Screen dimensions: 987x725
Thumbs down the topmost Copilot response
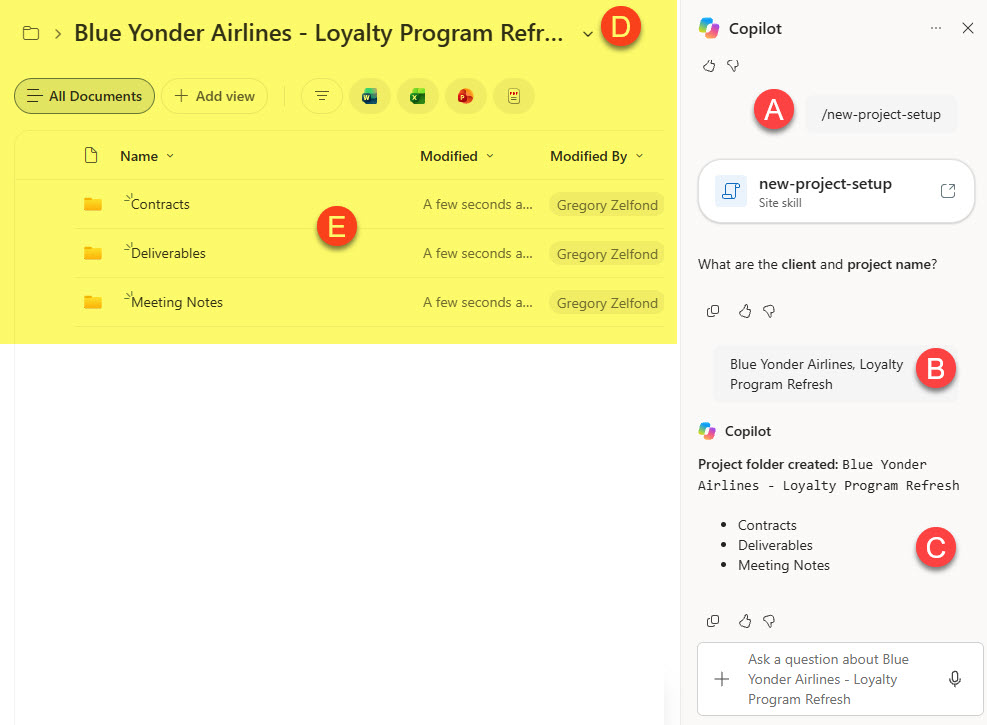click(x=733, y=65)
